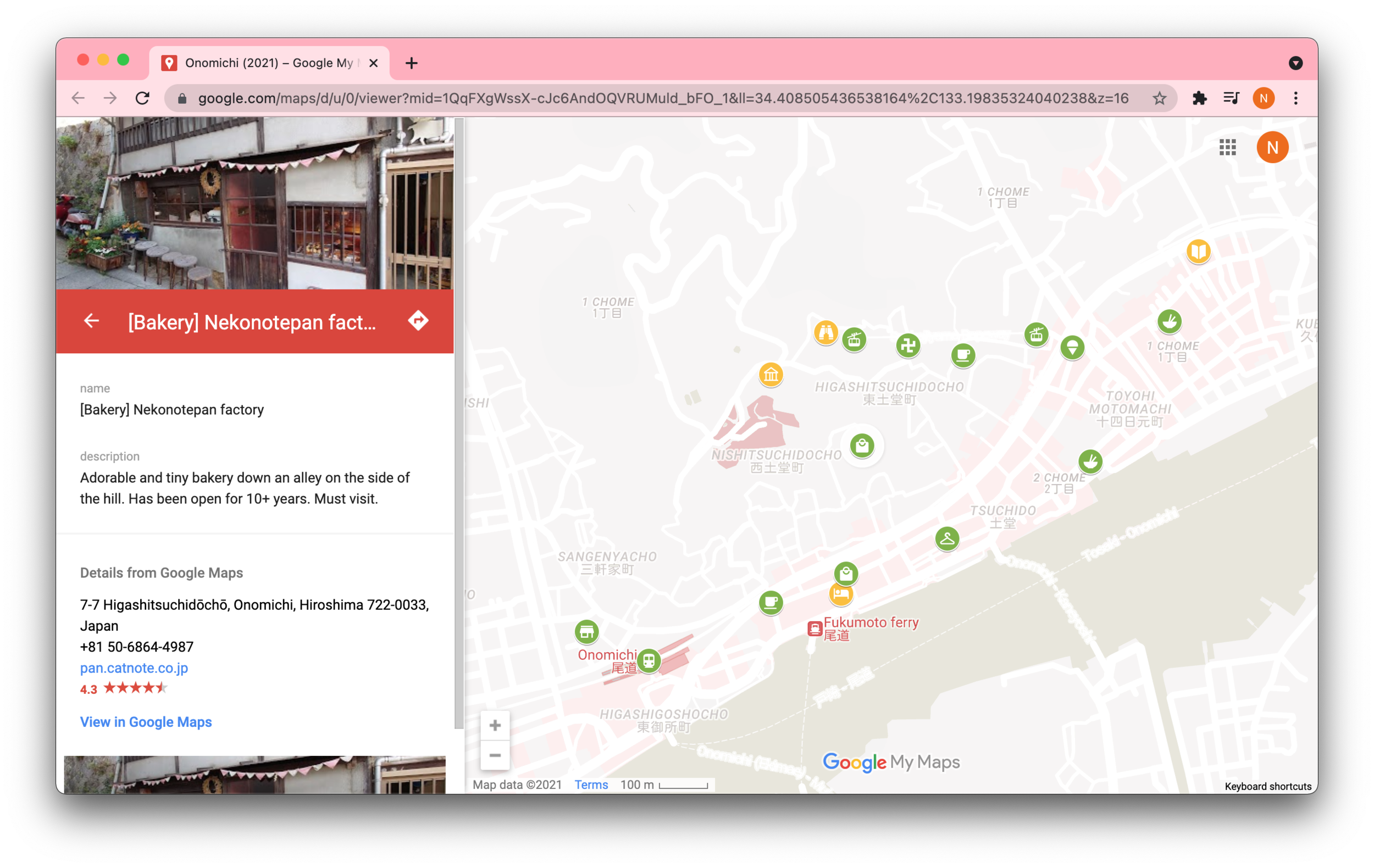Open Chrome's three-dot menu
This screenshot has width=1374, height=868.
click(x=1295, y=98)
